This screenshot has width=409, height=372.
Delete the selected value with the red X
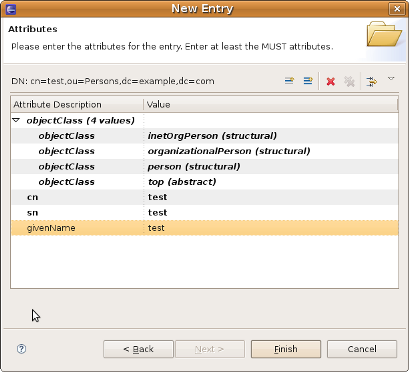(x=330, y=81)
